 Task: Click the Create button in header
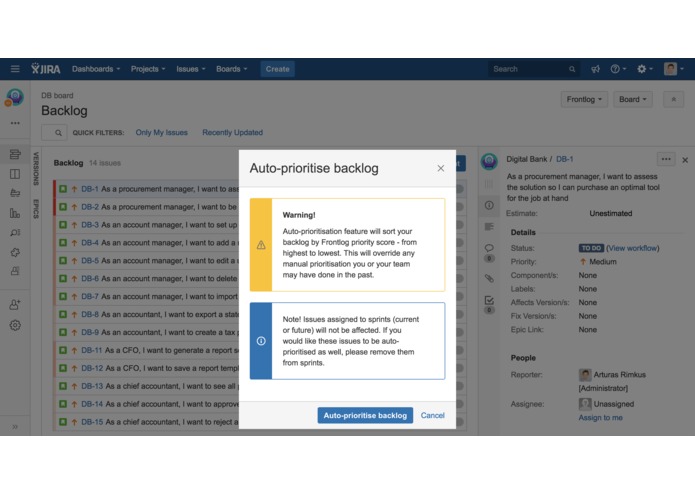point(277,69)
